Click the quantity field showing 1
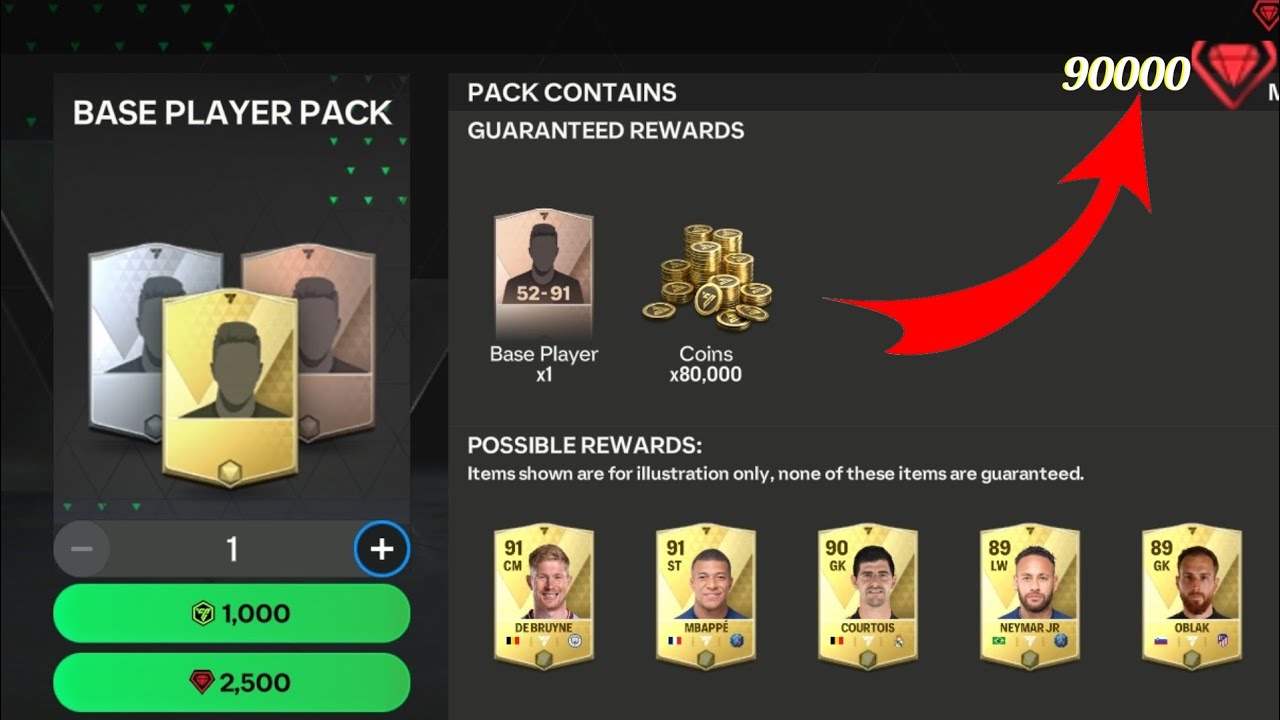 coord(232,549)
